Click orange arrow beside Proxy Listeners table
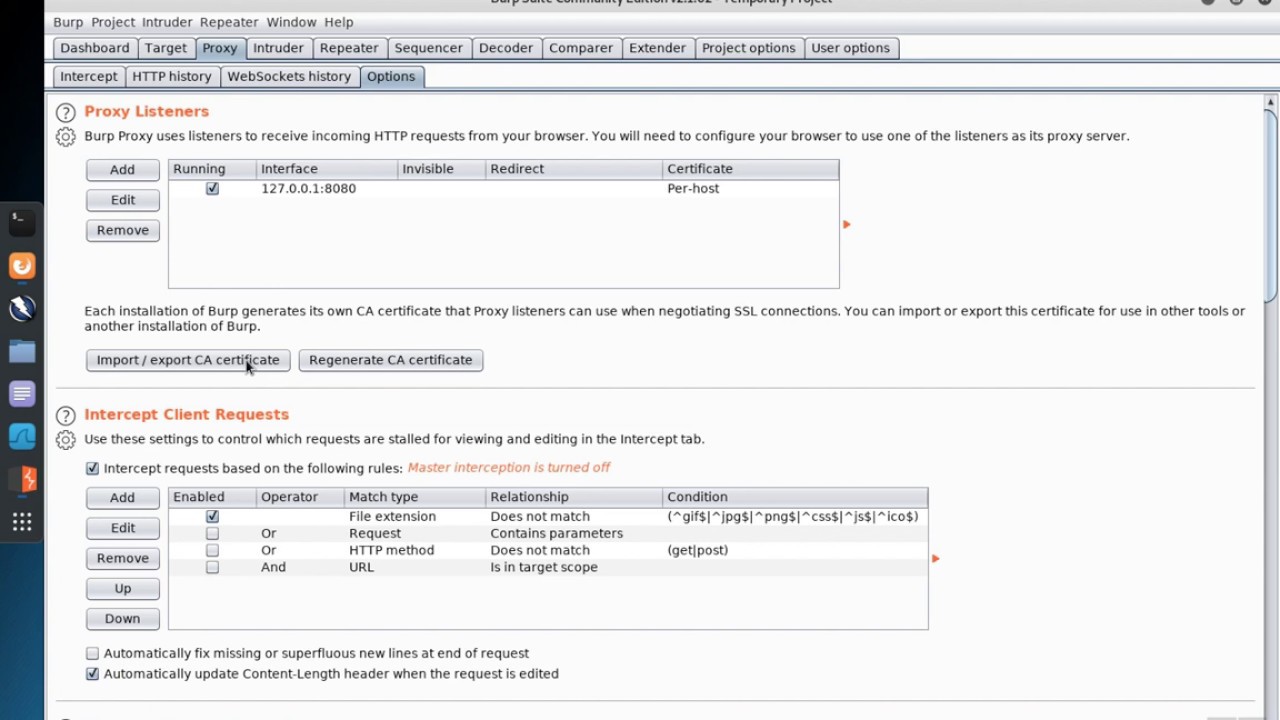This screenshot has width=1280, height=720. (x=846, y=224)
